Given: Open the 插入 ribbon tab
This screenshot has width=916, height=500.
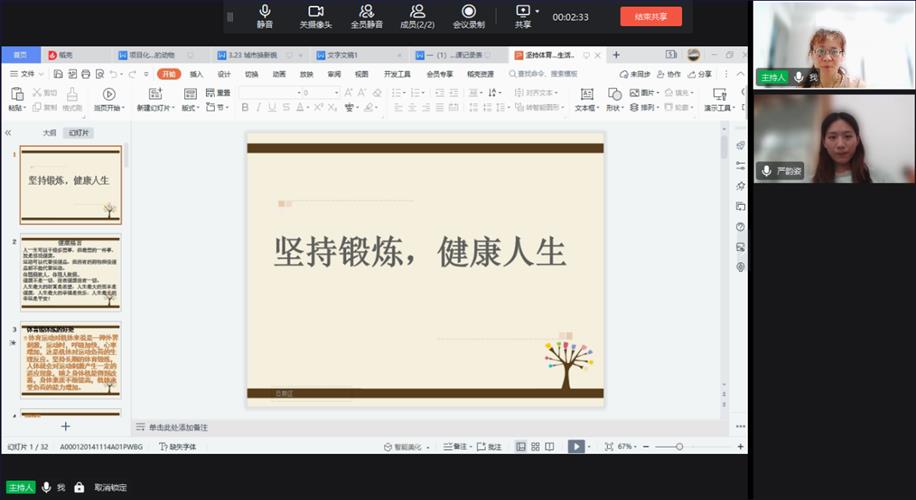Looking at the screenshot, I should coord(196,74).
